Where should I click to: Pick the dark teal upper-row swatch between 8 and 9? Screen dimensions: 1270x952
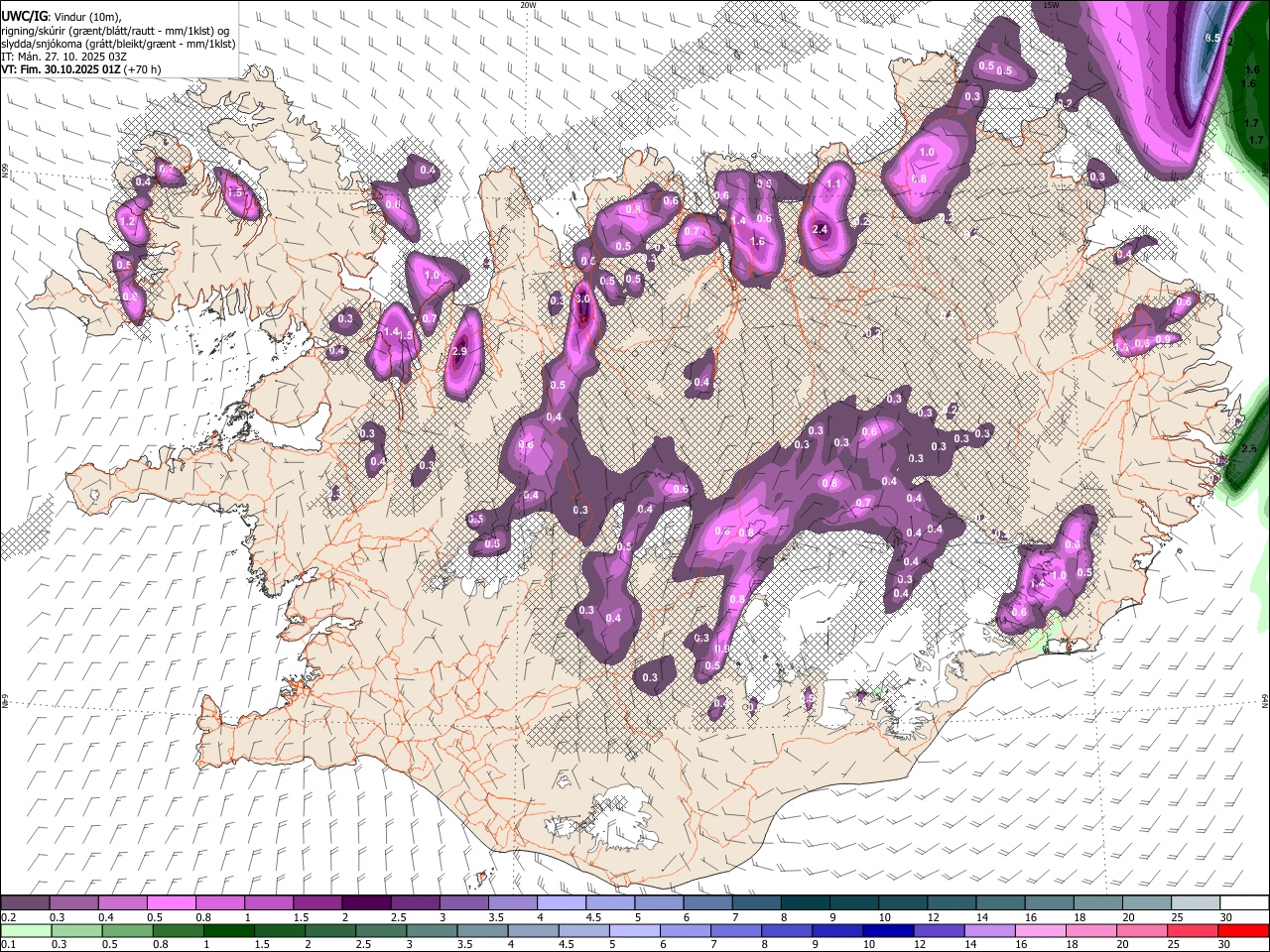tap(805, 903)
